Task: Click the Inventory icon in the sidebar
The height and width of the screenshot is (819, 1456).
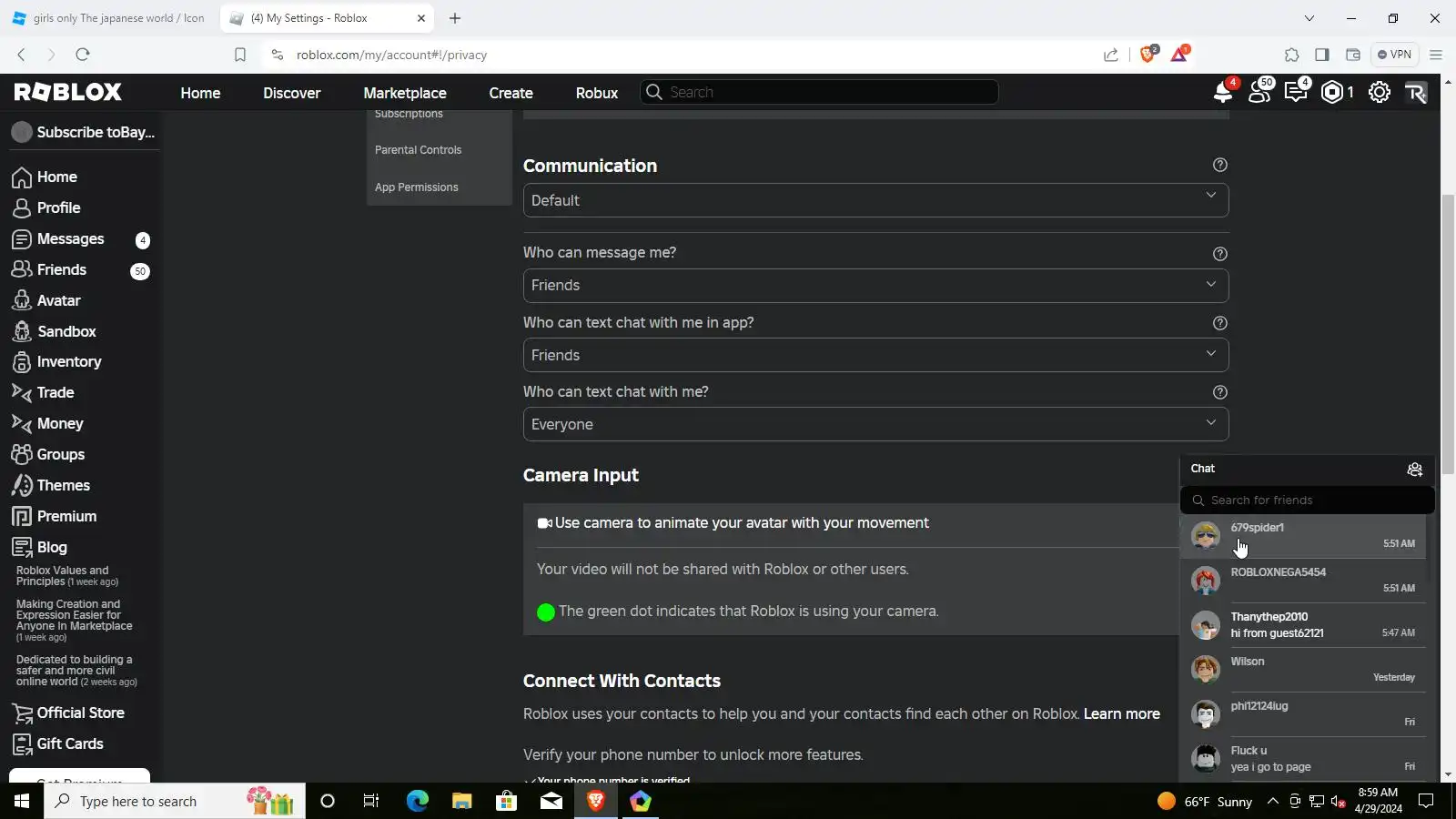Action: [22, 362]
